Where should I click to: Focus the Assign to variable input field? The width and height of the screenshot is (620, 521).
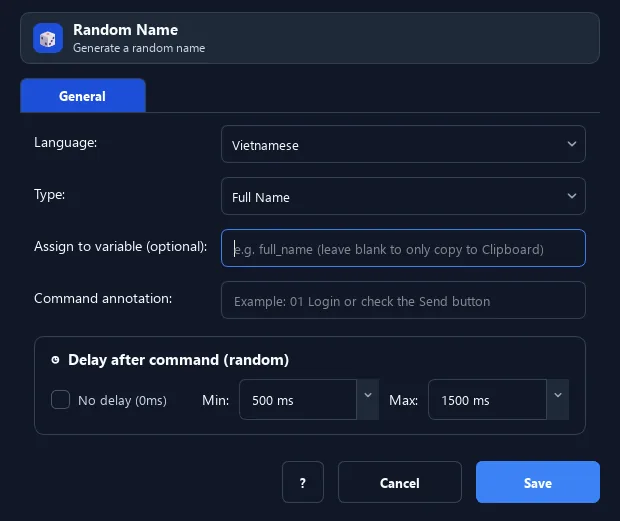[403, 248]
